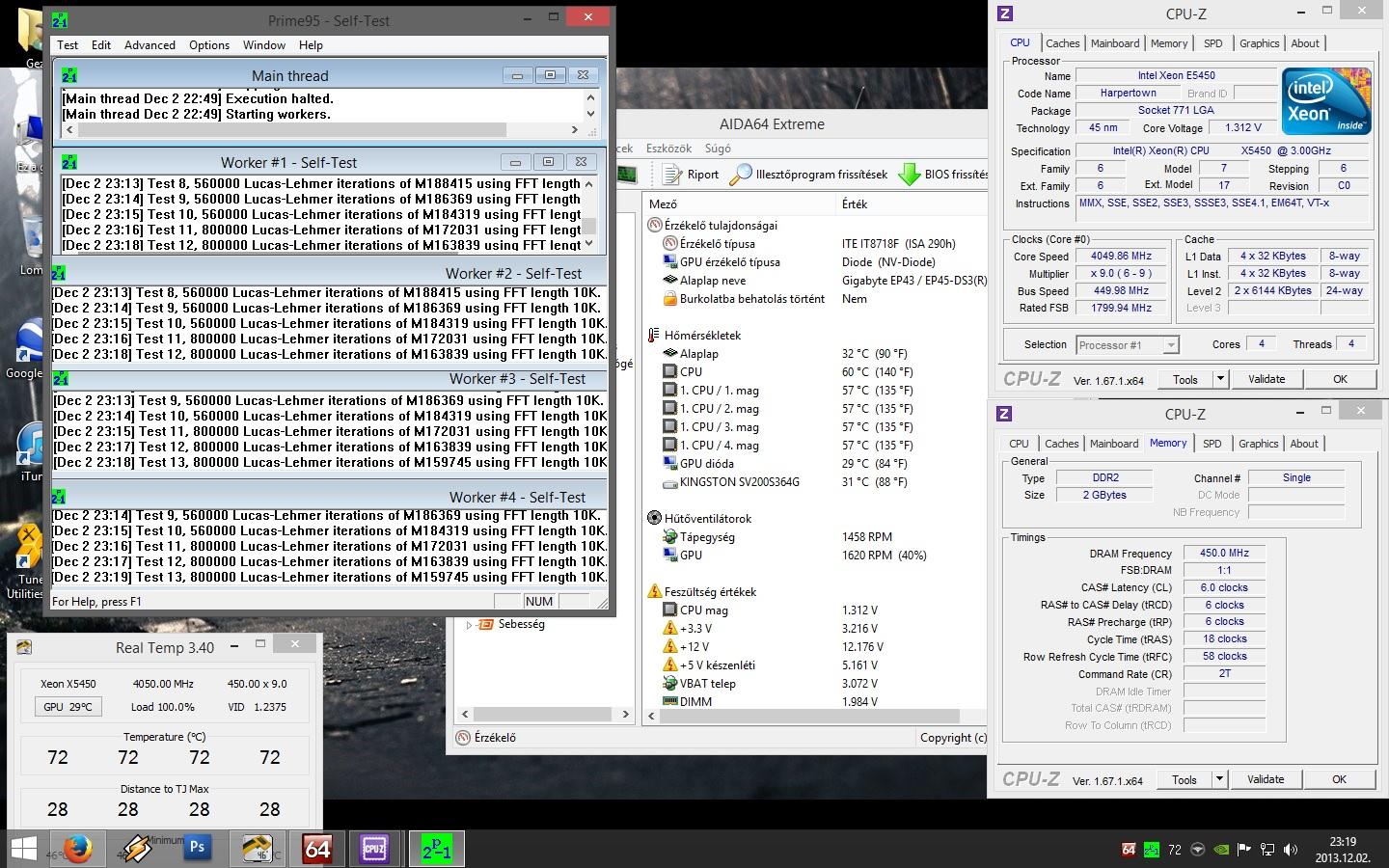This screenshot has width=1389, height=868.
Task: Switch to Real Temp taskbar button
Action: click(x=257, y=849)
